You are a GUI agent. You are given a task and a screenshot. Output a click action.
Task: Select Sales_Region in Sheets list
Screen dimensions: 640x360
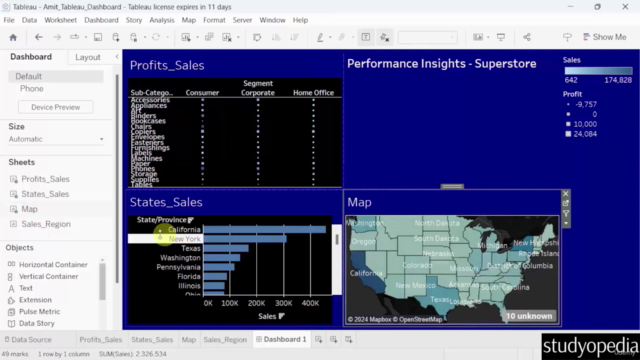(46, 224)
